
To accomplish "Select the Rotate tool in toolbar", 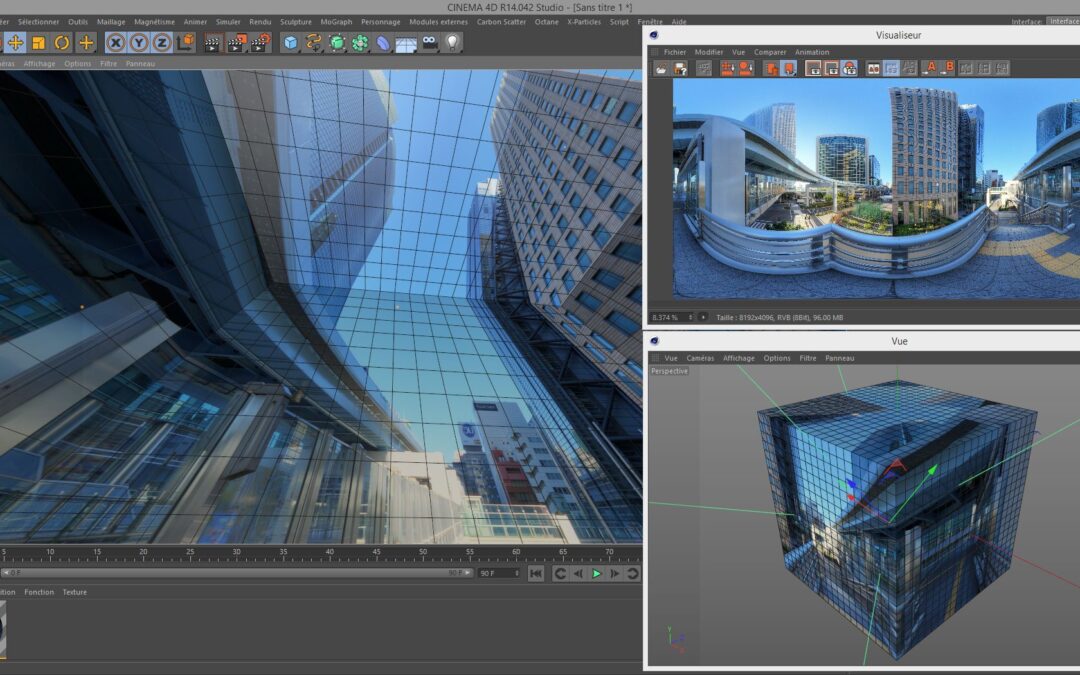I will click(62, 43).
